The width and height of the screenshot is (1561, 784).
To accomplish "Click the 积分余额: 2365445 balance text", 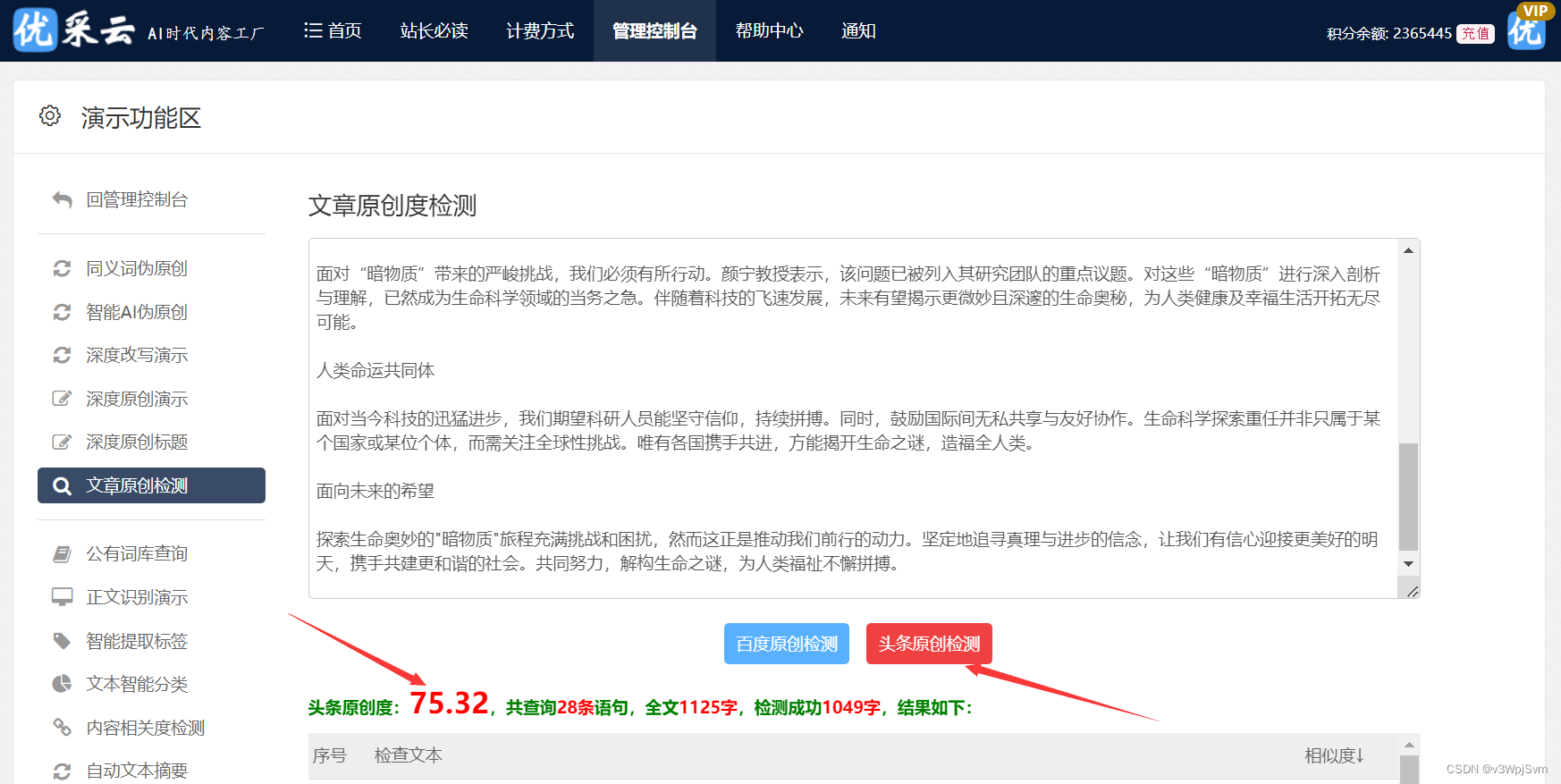I will 1389,34.
